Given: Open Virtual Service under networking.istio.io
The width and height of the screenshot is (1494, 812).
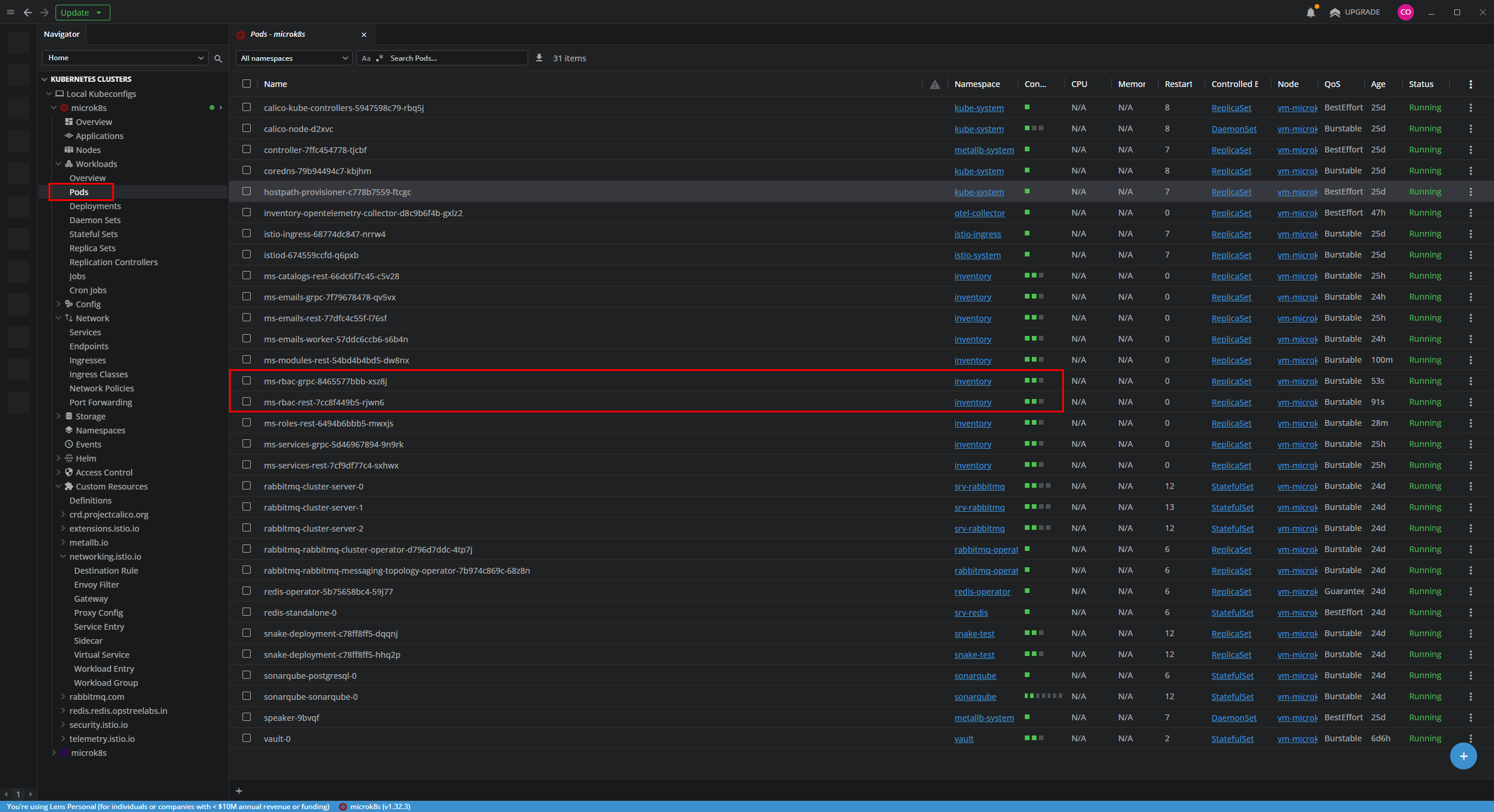Looking at the screenshot, I should pyautogui.click(x=102, y=654).
